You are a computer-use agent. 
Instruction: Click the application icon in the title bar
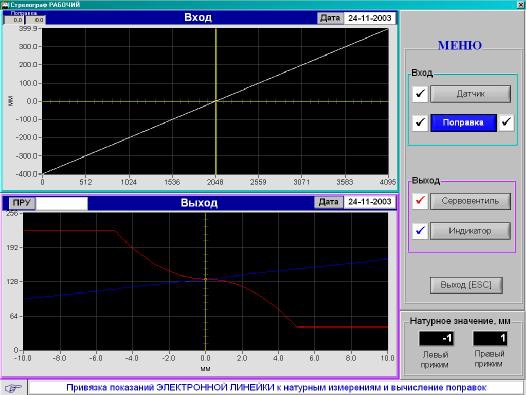5,5
